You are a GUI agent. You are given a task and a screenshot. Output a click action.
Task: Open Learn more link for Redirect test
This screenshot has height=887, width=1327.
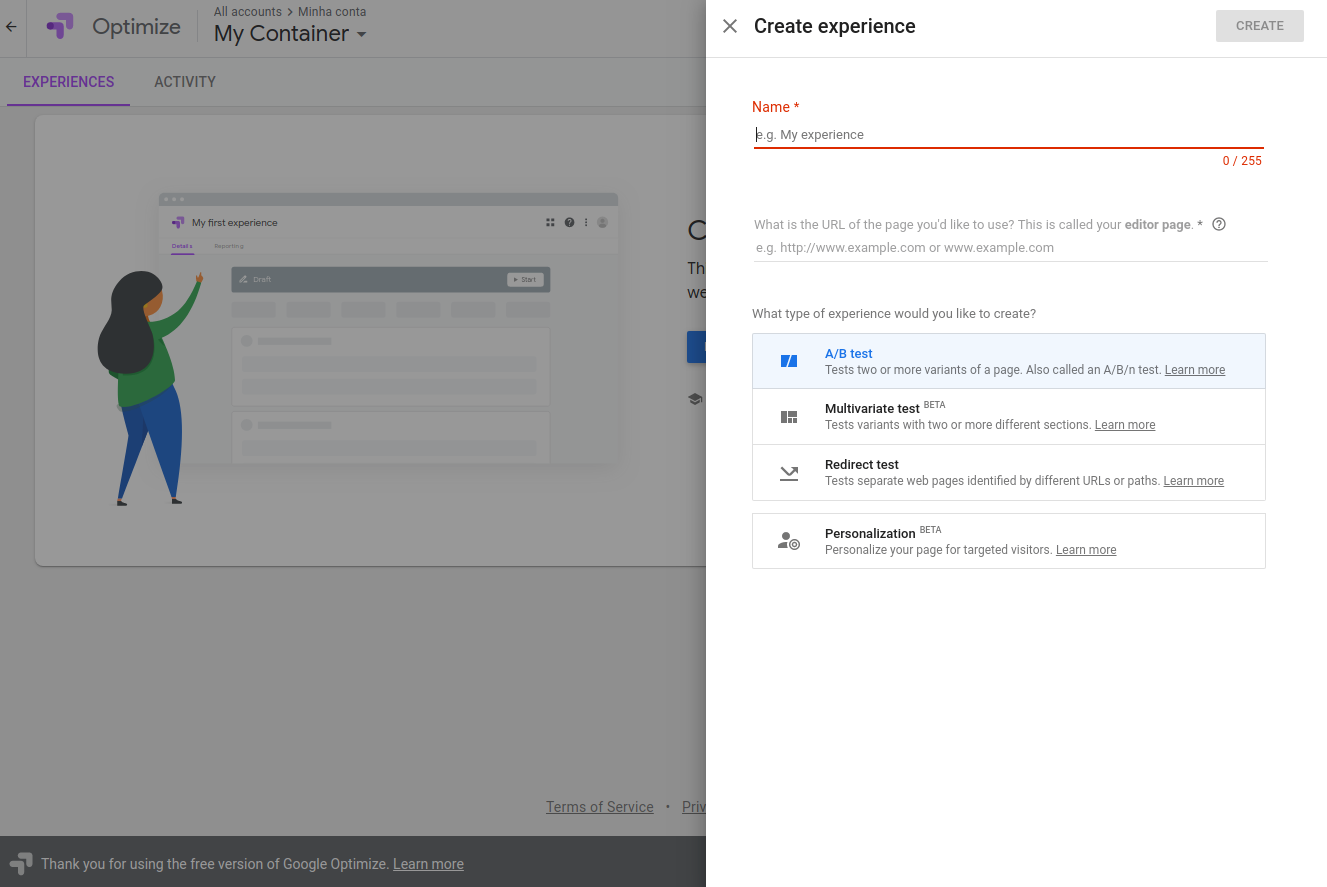[1194, 481]
